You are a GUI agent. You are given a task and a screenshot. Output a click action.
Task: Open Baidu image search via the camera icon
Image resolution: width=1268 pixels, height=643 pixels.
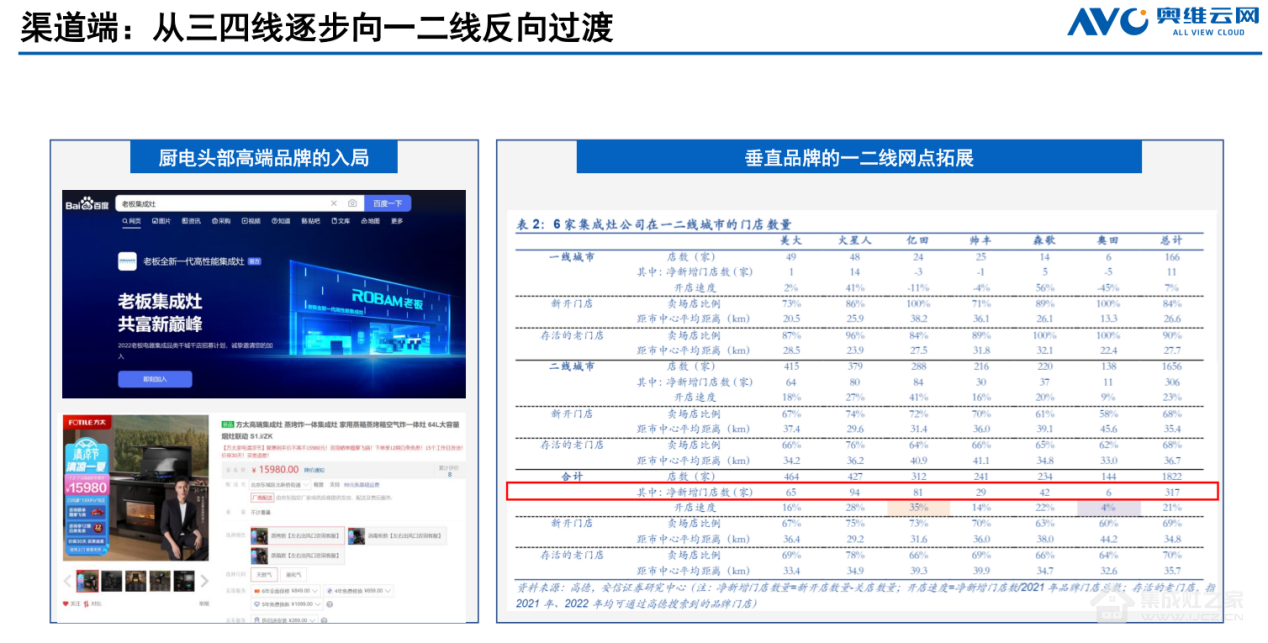[x=352, y=203]
